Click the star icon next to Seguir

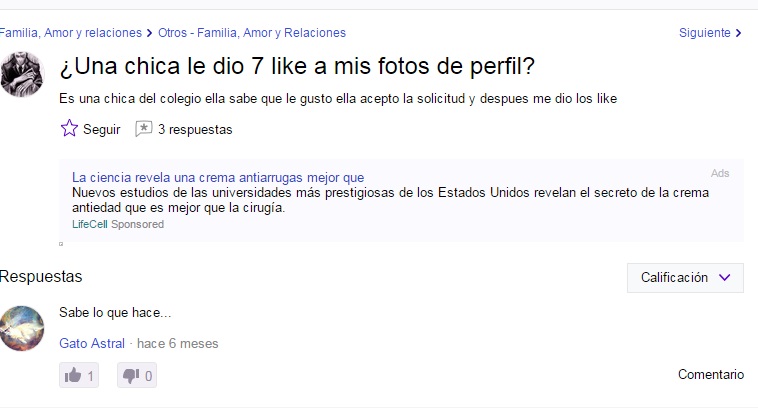pos(69,128)
